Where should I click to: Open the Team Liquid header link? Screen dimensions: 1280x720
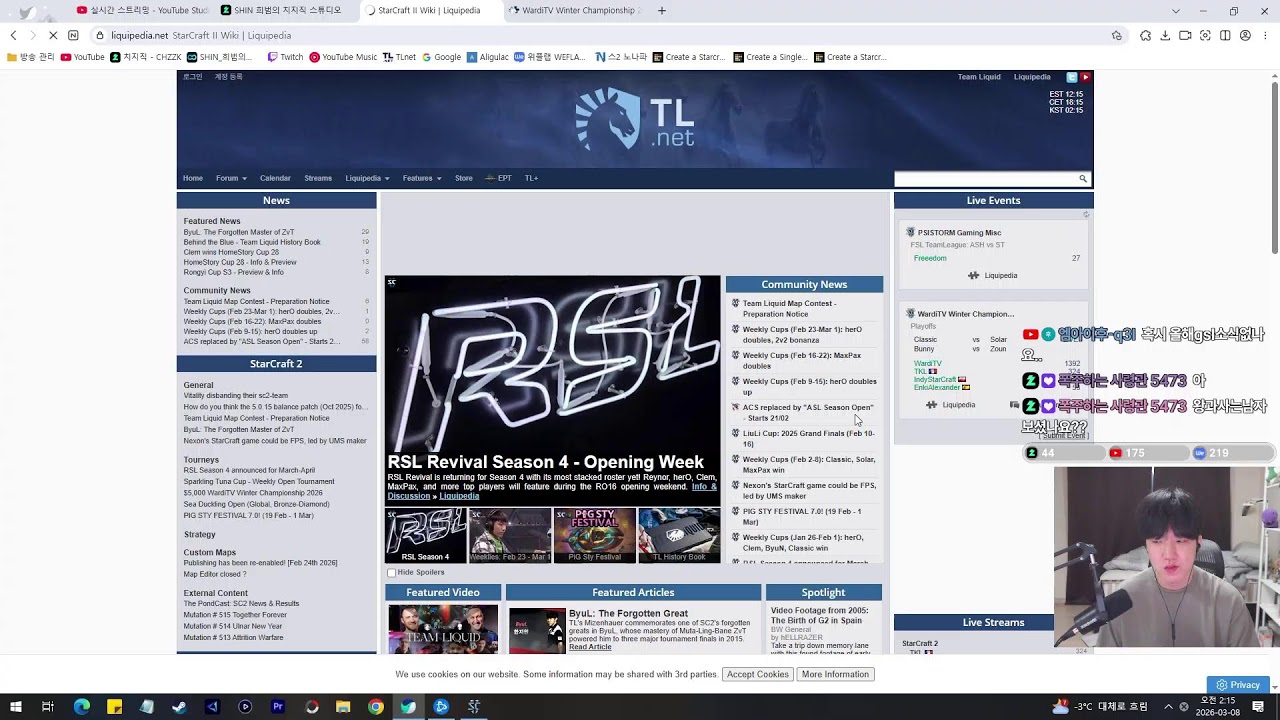click(979, 77)
